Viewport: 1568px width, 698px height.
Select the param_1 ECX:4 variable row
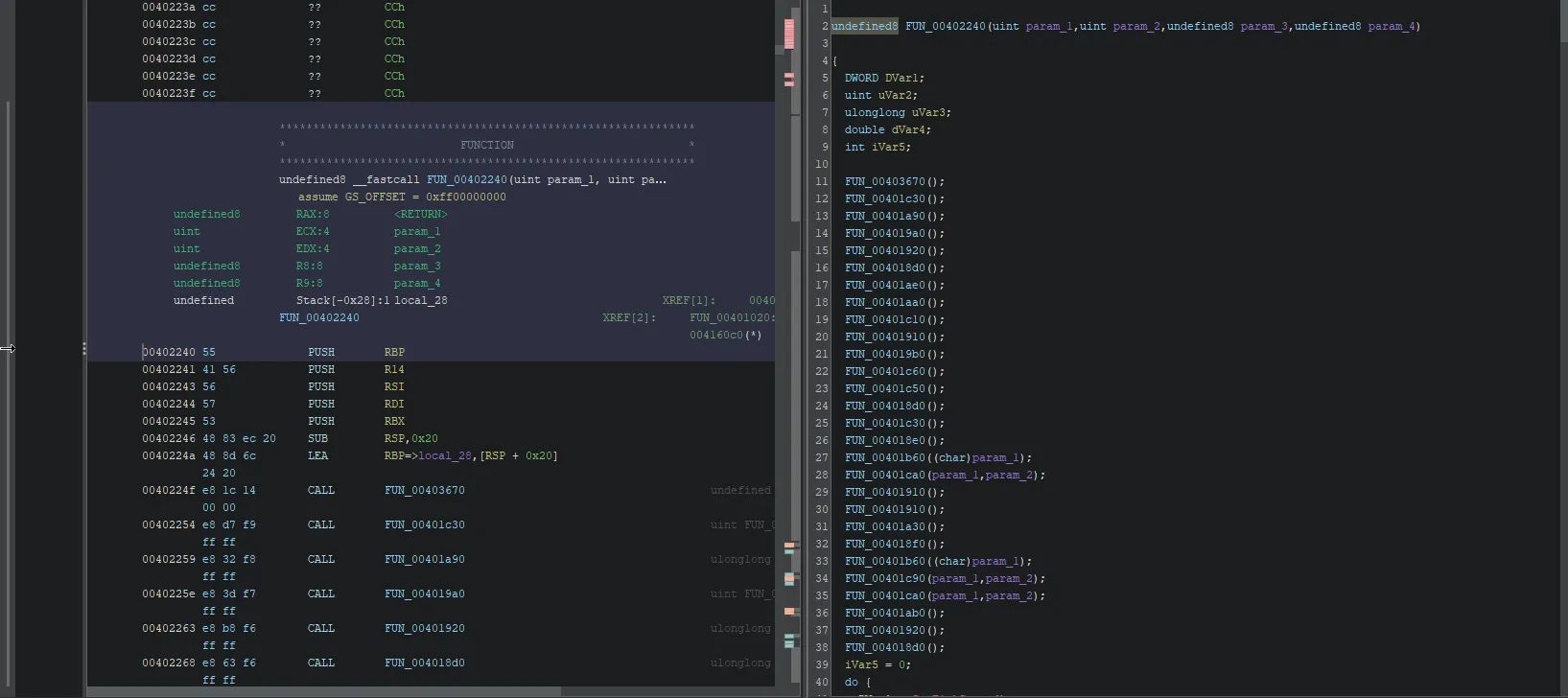coord(416,231)
